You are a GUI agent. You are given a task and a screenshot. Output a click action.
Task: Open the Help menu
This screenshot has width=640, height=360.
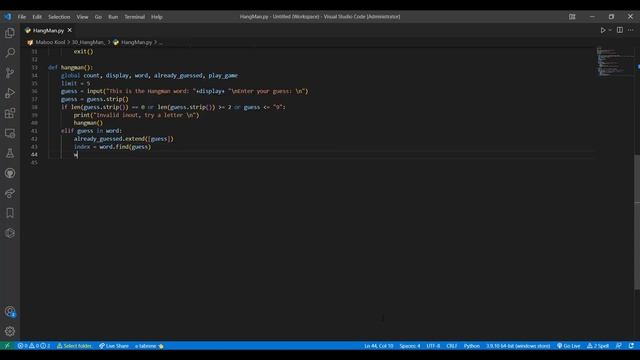(x=157, y=17)
